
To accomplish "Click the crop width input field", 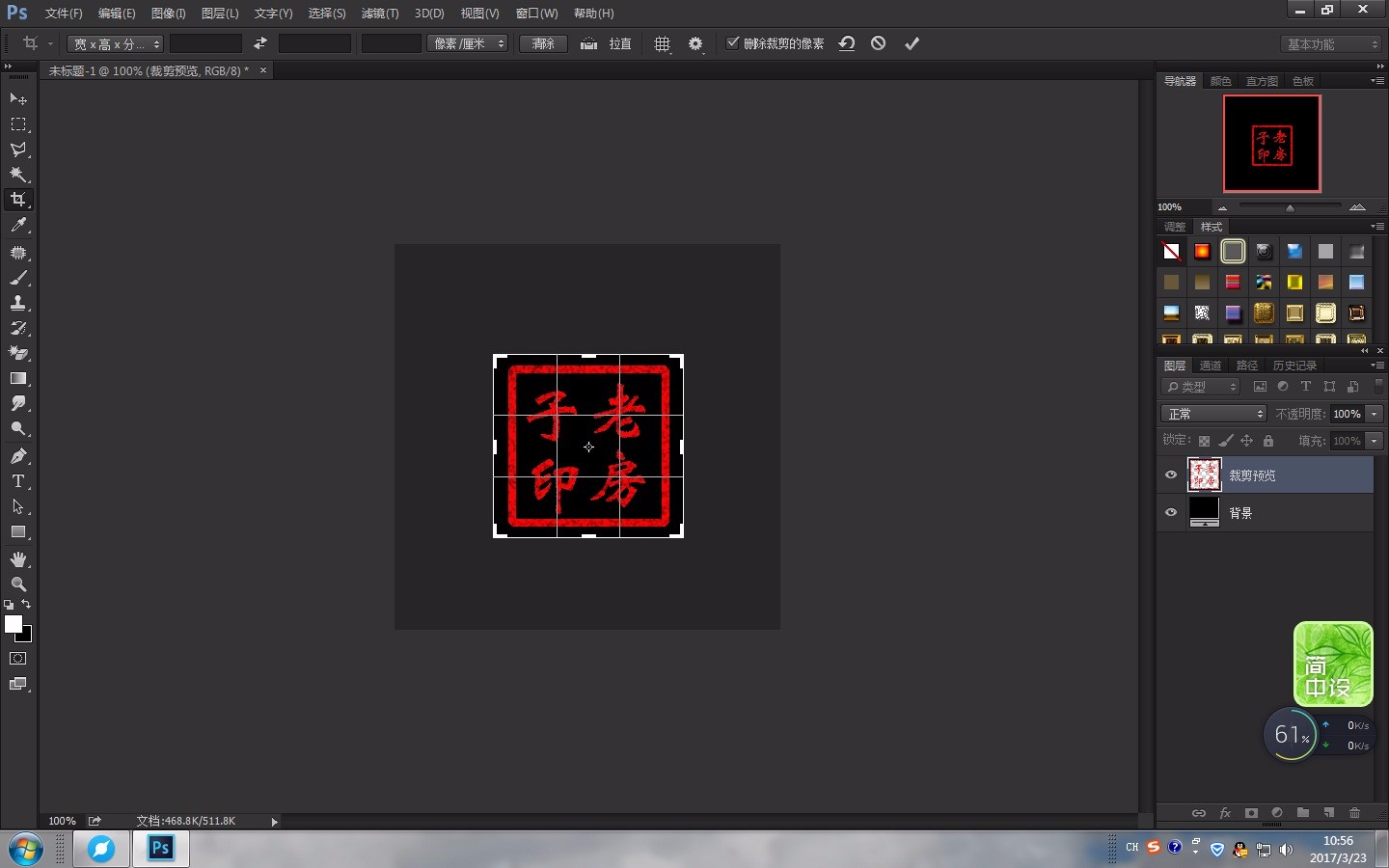I will point(205,43).
